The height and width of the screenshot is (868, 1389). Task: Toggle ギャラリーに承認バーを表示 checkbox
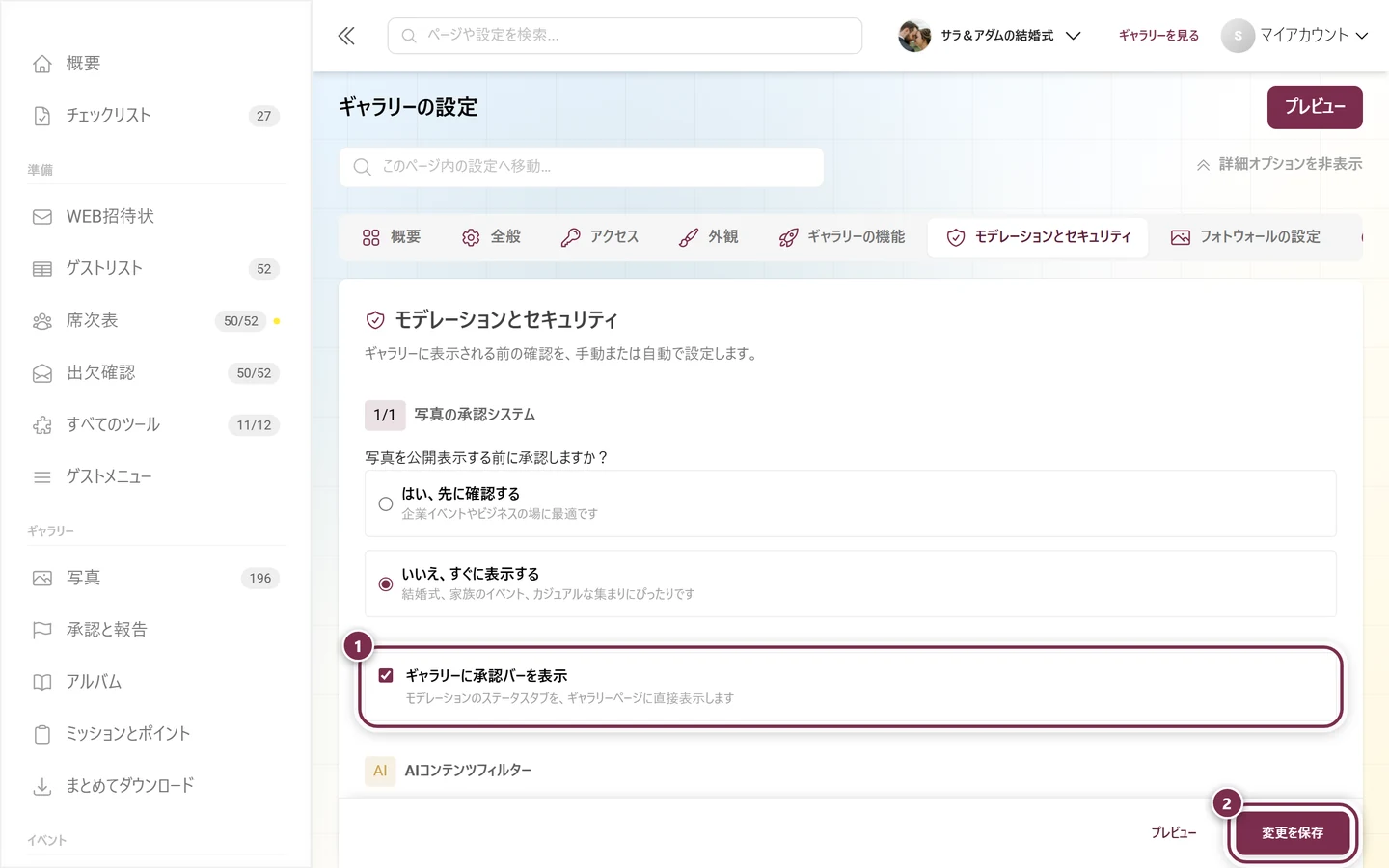[386, 675]
